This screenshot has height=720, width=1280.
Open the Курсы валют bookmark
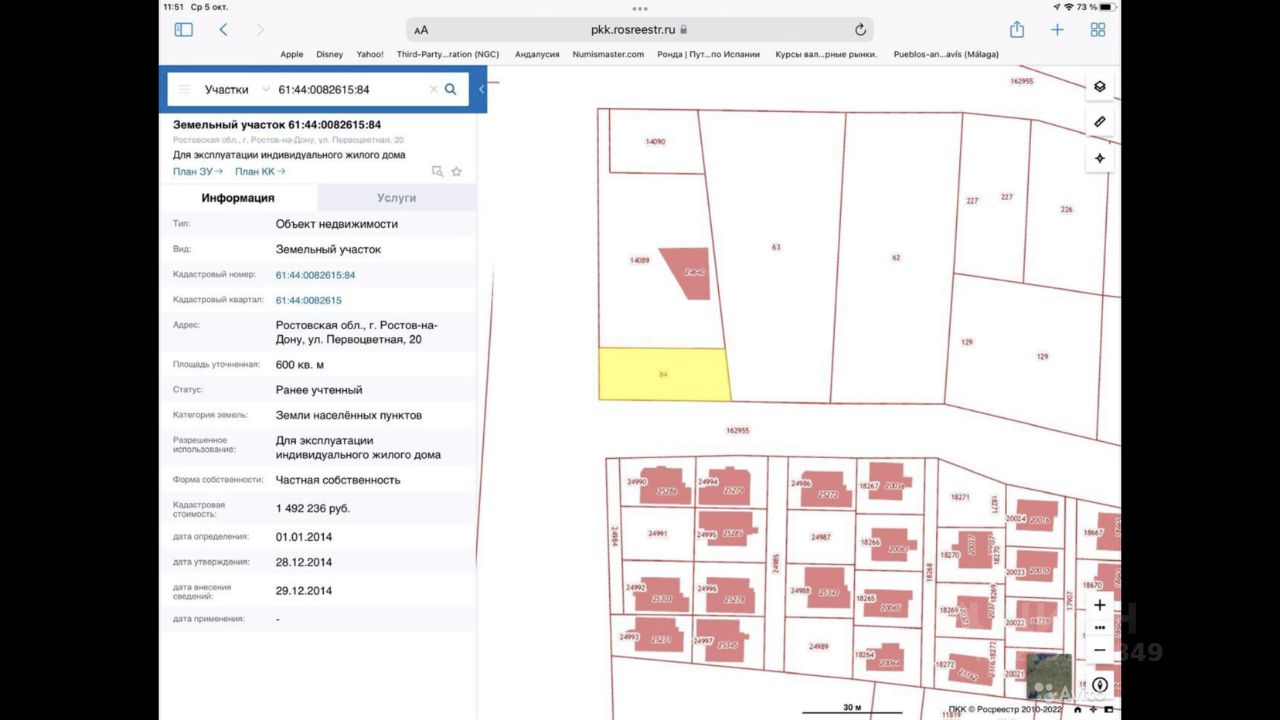(826, 54)
